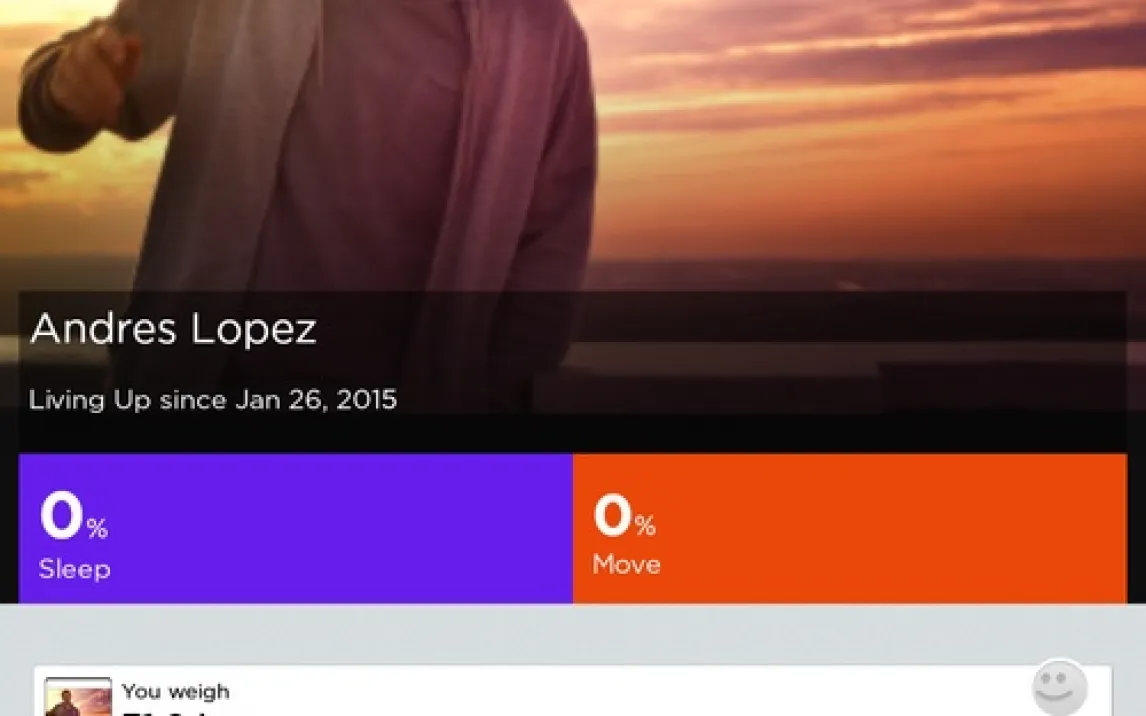Tap the partially visible weight value

pos(170,712)
